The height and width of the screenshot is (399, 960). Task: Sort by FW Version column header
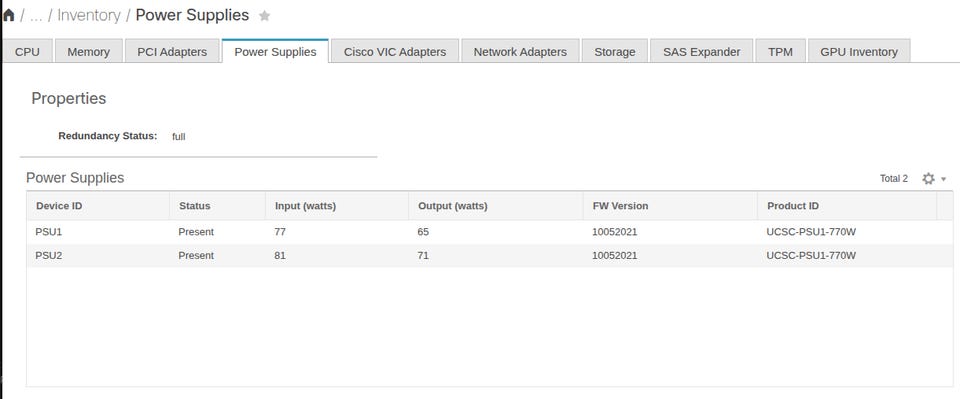670,206
